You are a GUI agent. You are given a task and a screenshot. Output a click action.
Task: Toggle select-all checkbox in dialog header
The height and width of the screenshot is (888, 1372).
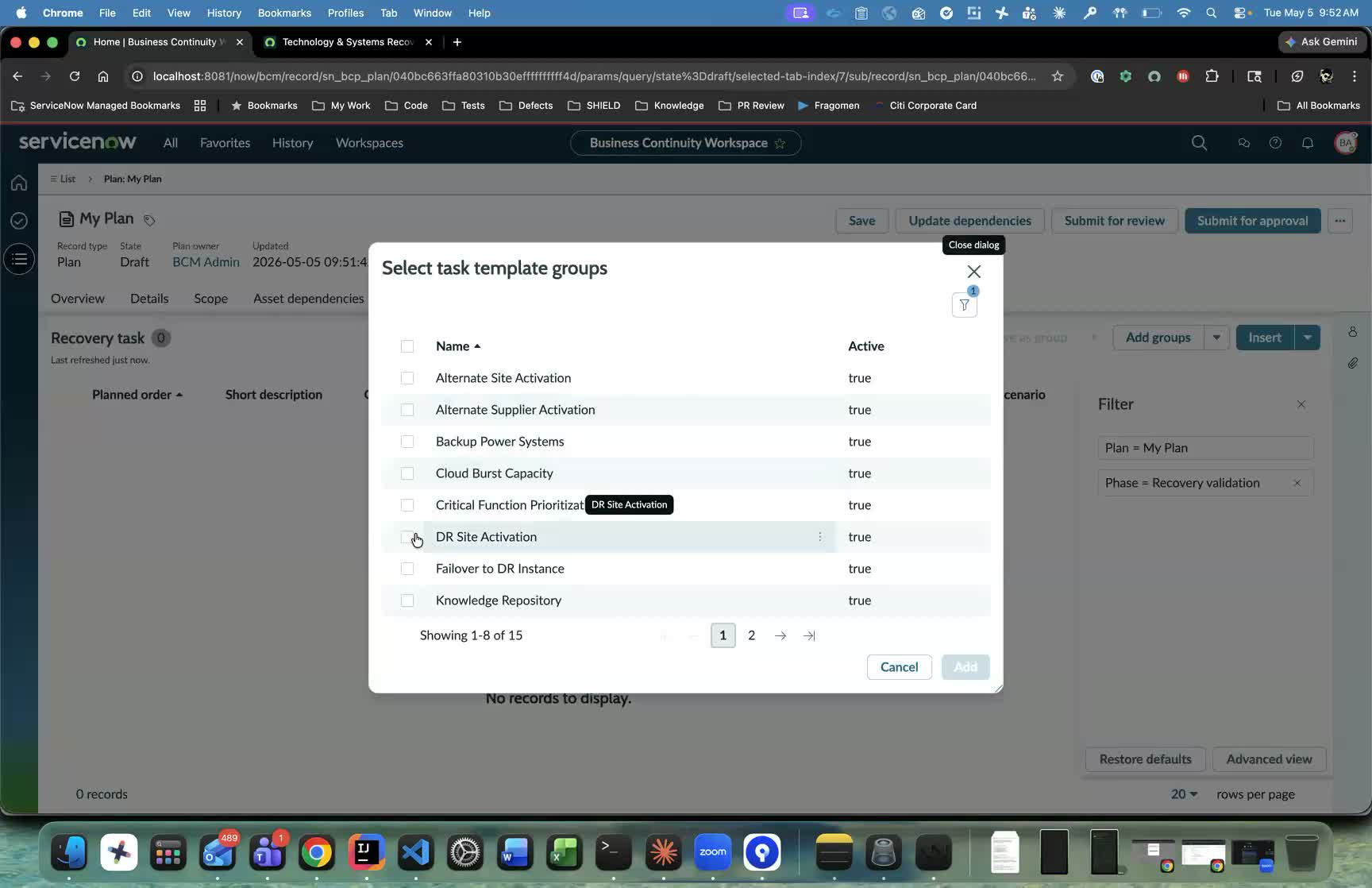pyautogui.click(x=407, y=346)
